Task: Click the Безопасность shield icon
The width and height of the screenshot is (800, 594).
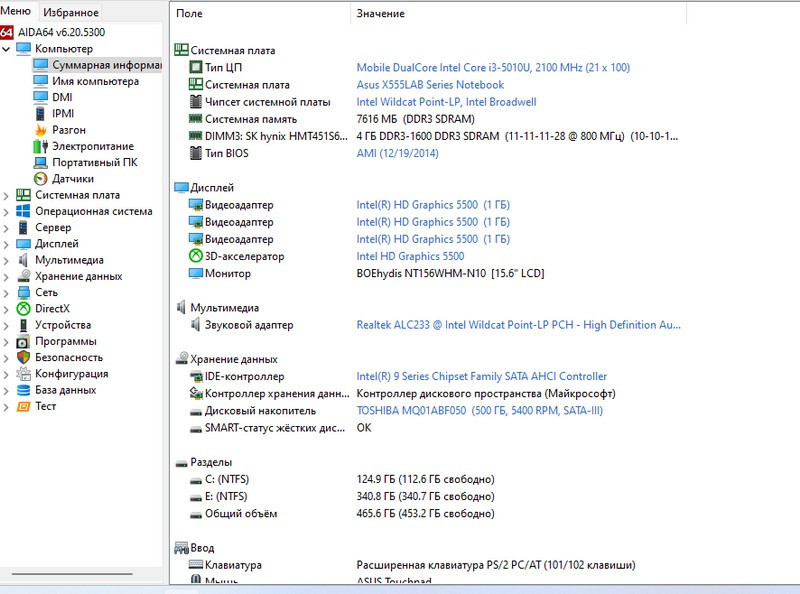Action: [23, 357]
